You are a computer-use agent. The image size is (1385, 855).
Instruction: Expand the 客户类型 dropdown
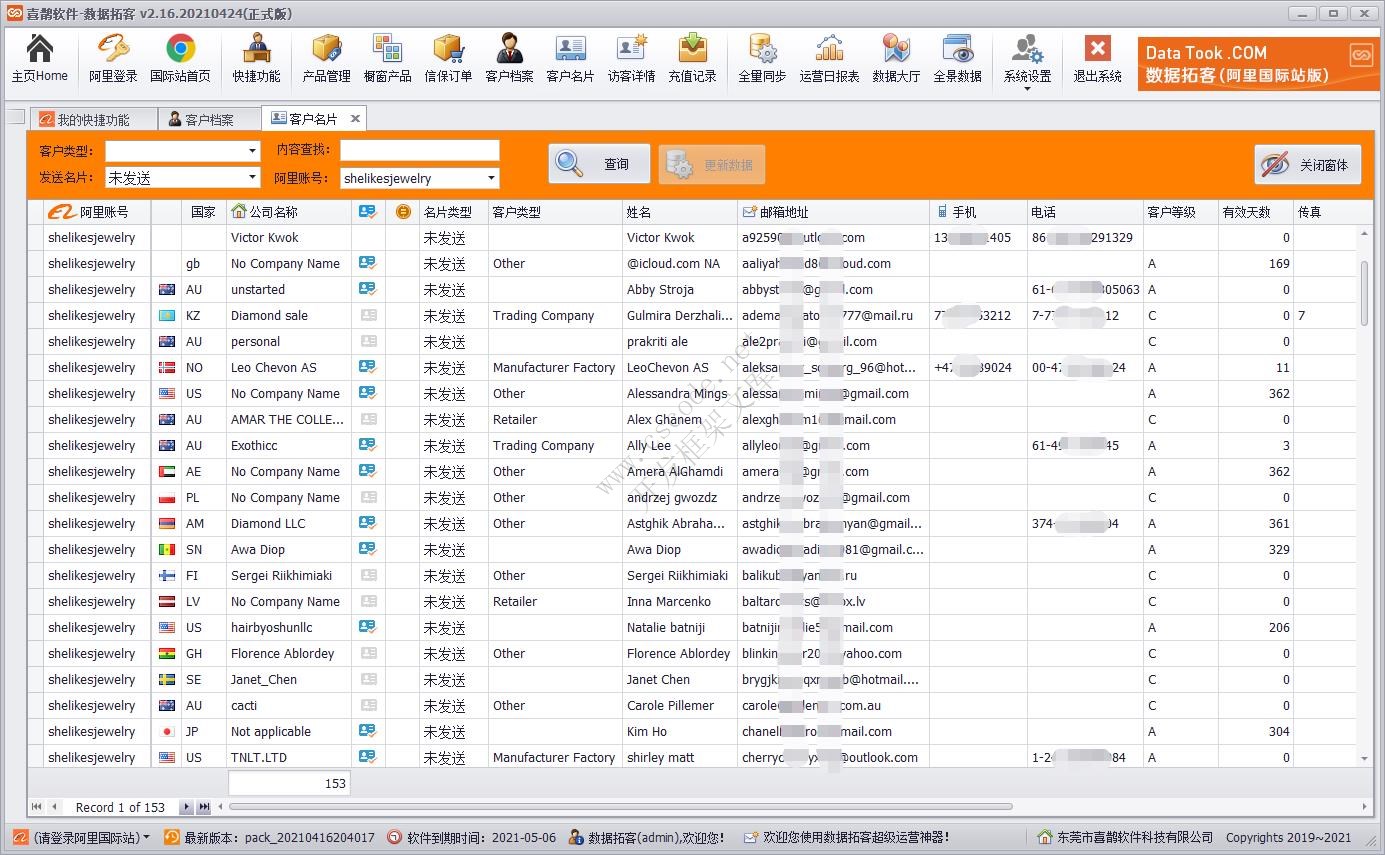coord(252,151)
